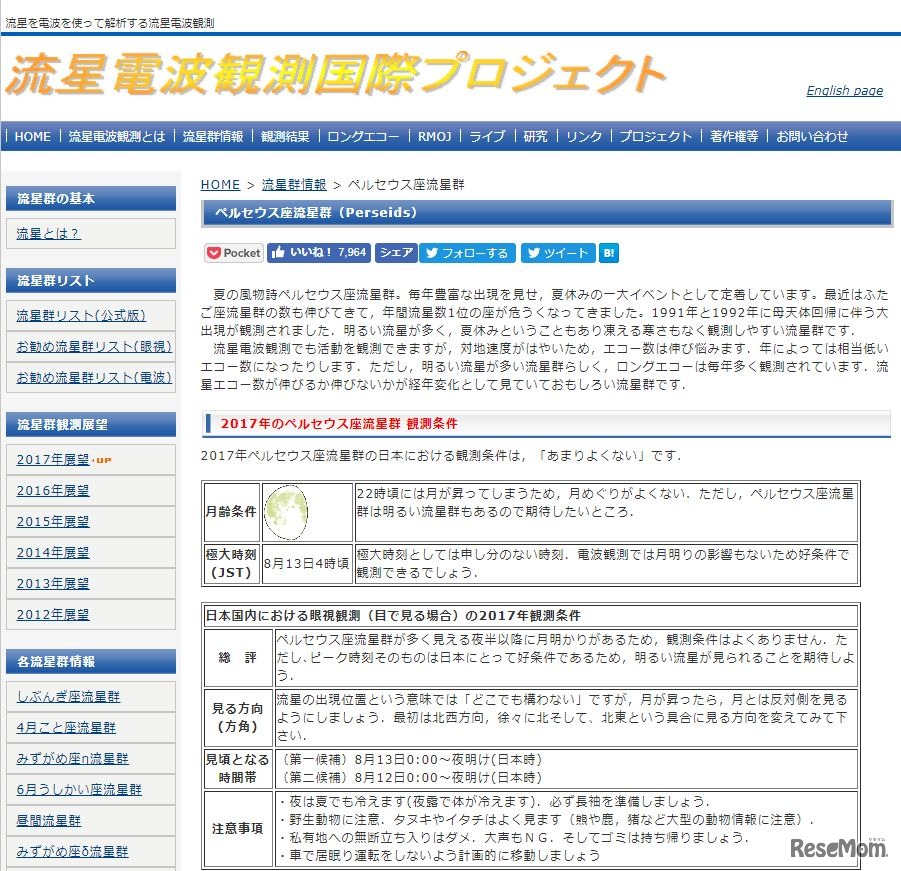Select RMOJ from the navigation bar
Viewport: 901px width, 871px height.
coord(433,136)
